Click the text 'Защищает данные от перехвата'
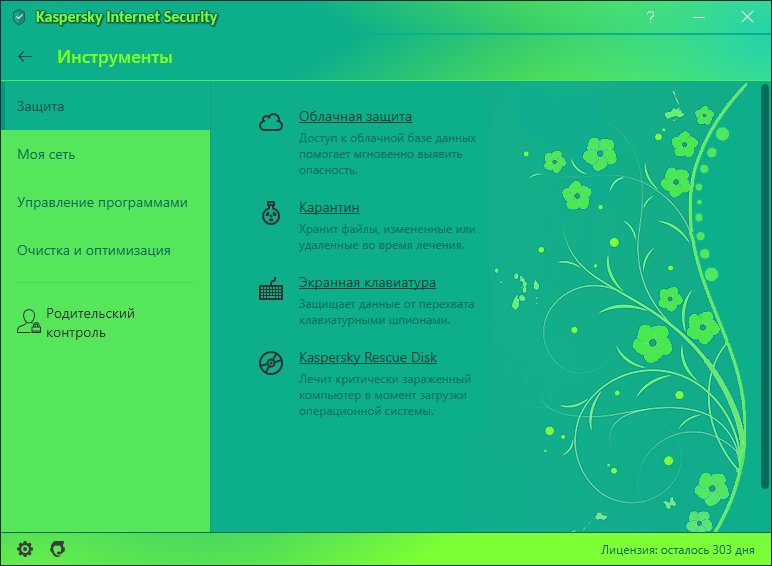 (386, 304)
